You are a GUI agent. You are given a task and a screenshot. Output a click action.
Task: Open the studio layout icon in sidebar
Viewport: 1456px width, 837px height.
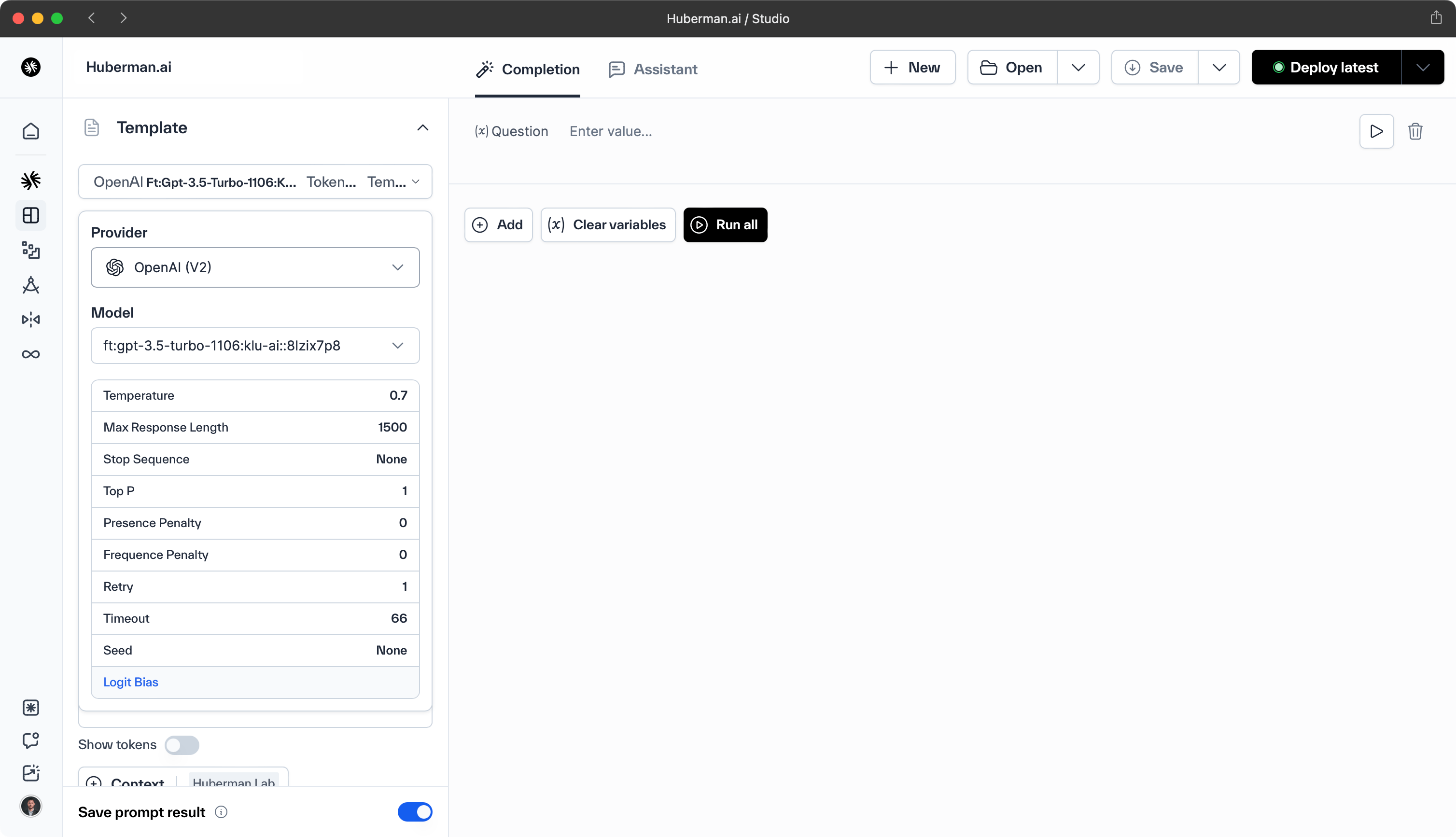click(x=31, y=216)
